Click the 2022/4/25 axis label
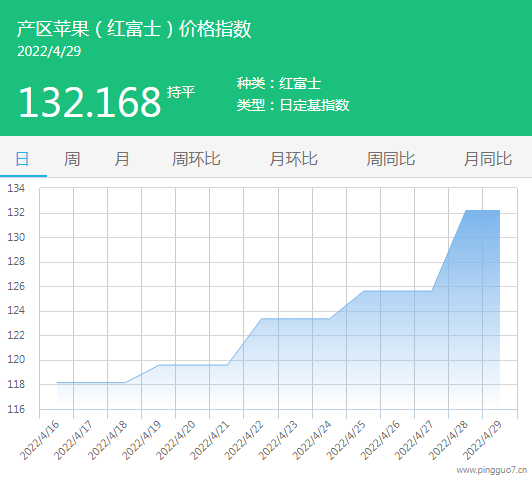The width and height of the screenshot is (532, 478). [346, 440]
